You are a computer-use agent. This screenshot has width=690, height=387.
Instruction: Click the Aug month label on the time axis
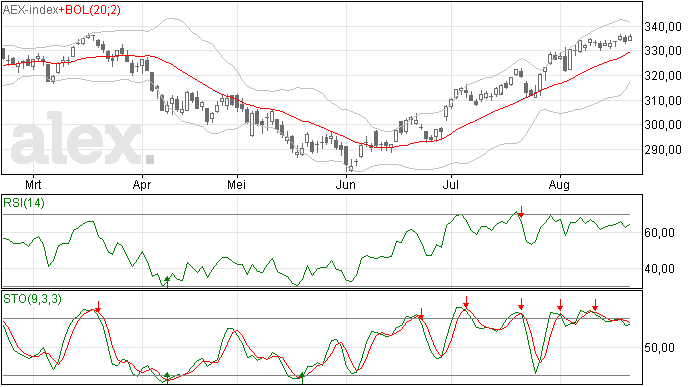tap(559, 185)
